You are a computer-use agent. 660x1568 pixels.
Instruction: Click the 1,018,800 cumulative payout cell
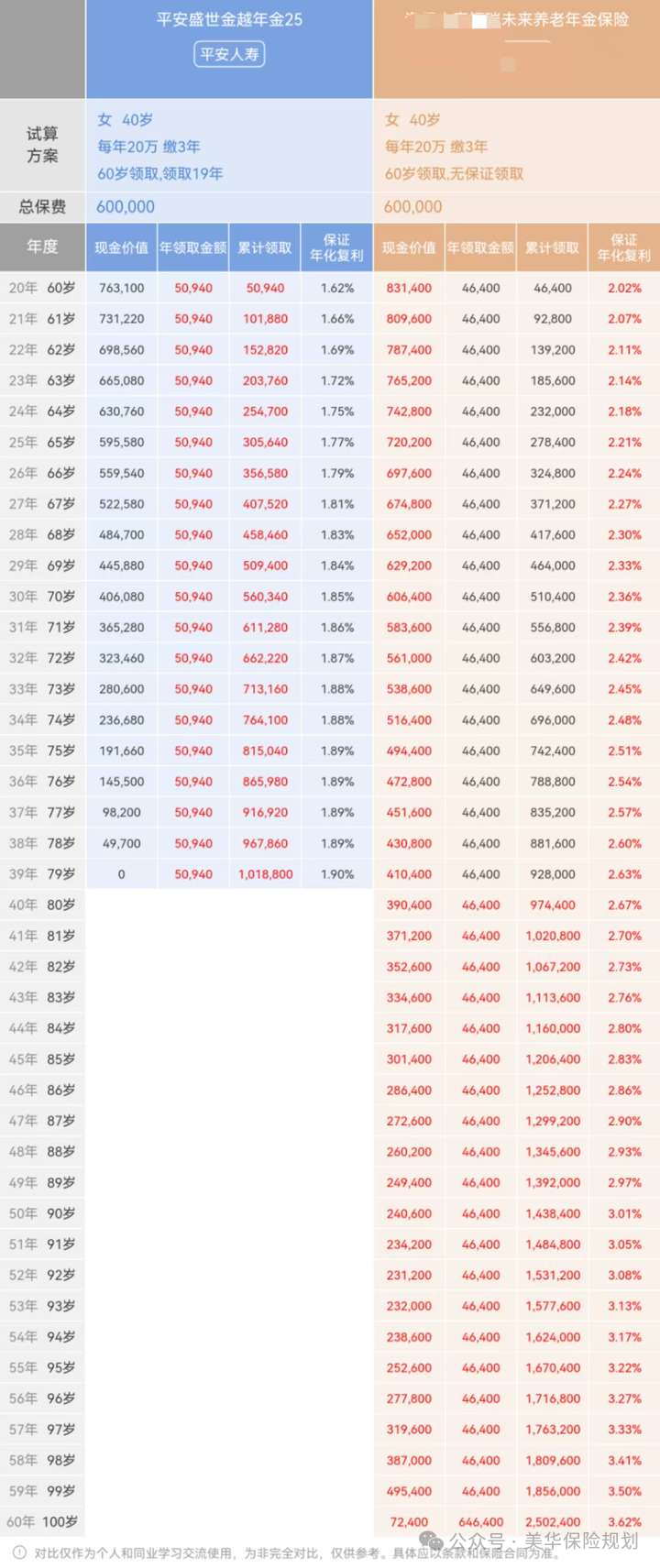pyautogui.click(x=265, y=874)
